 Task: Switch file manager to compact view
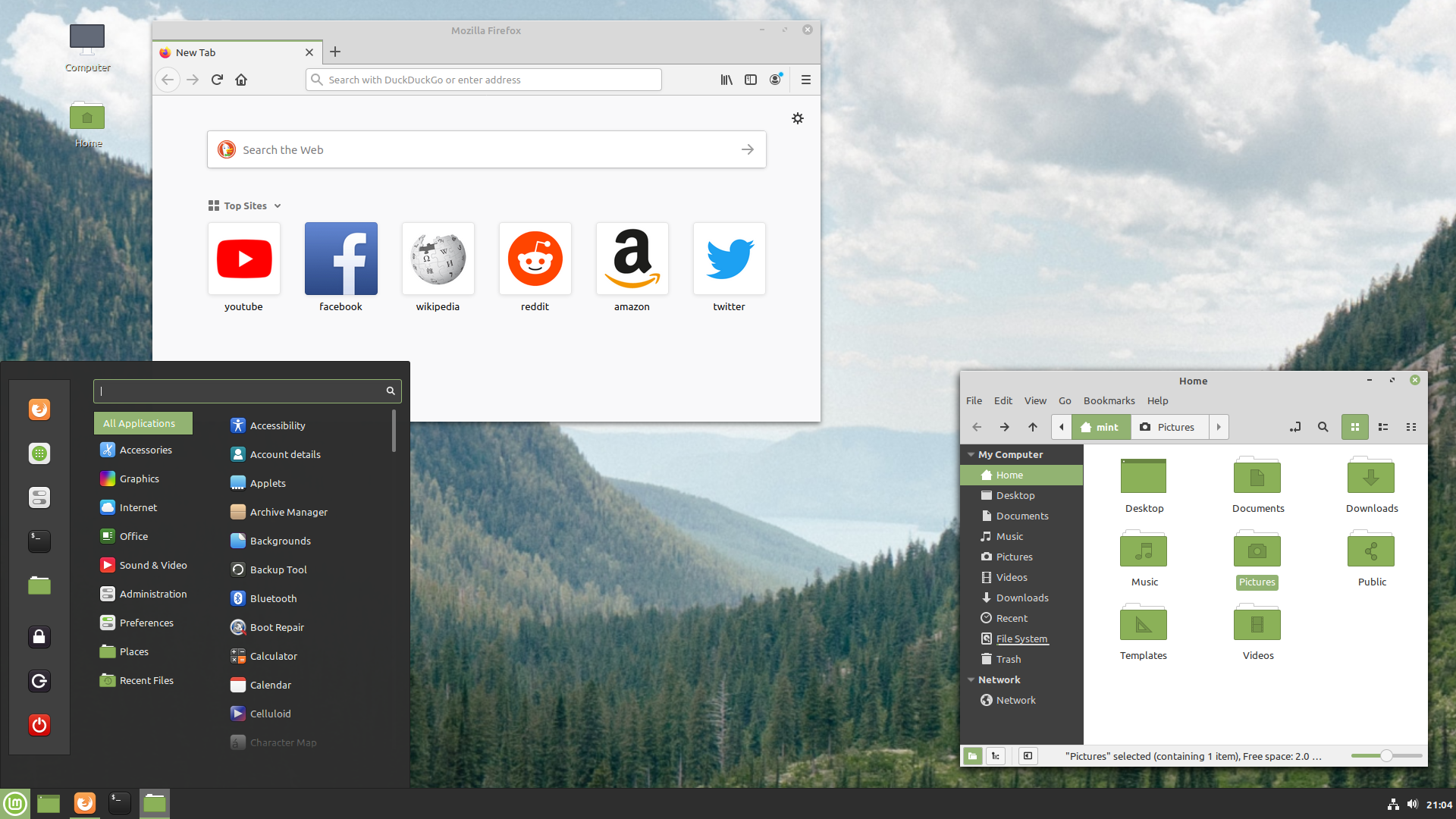pos(1410,427)
